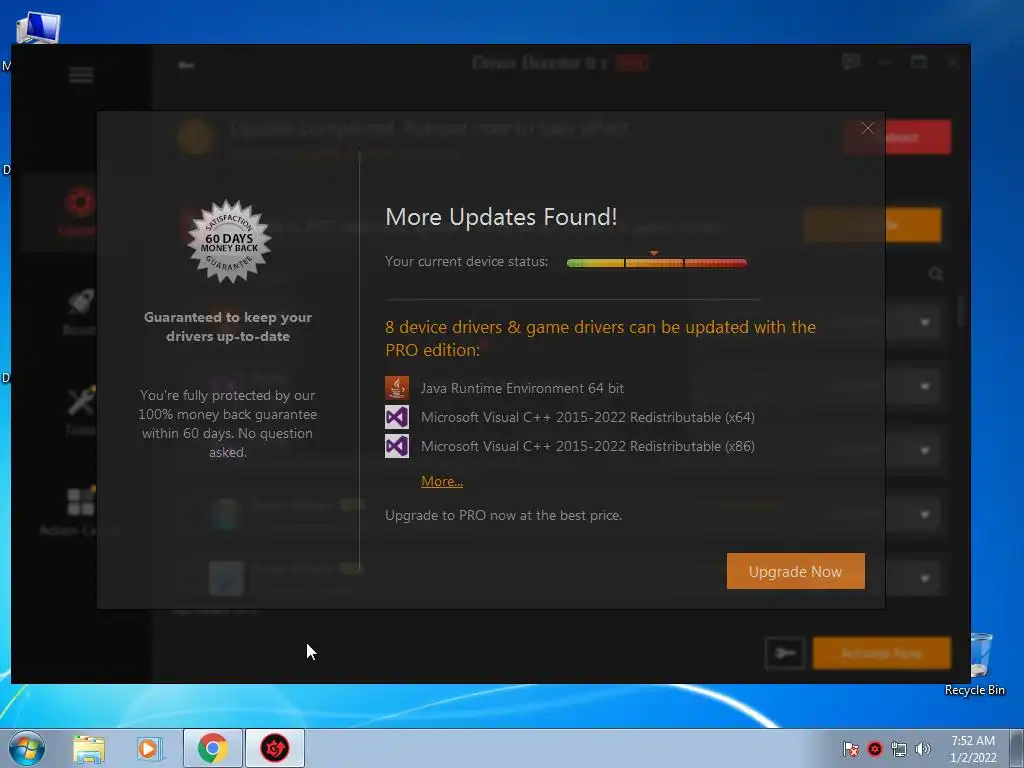This screenshot has width=1024, height=768.
Task: Click the Driver Booster taskbar icon
Action: 275,748
